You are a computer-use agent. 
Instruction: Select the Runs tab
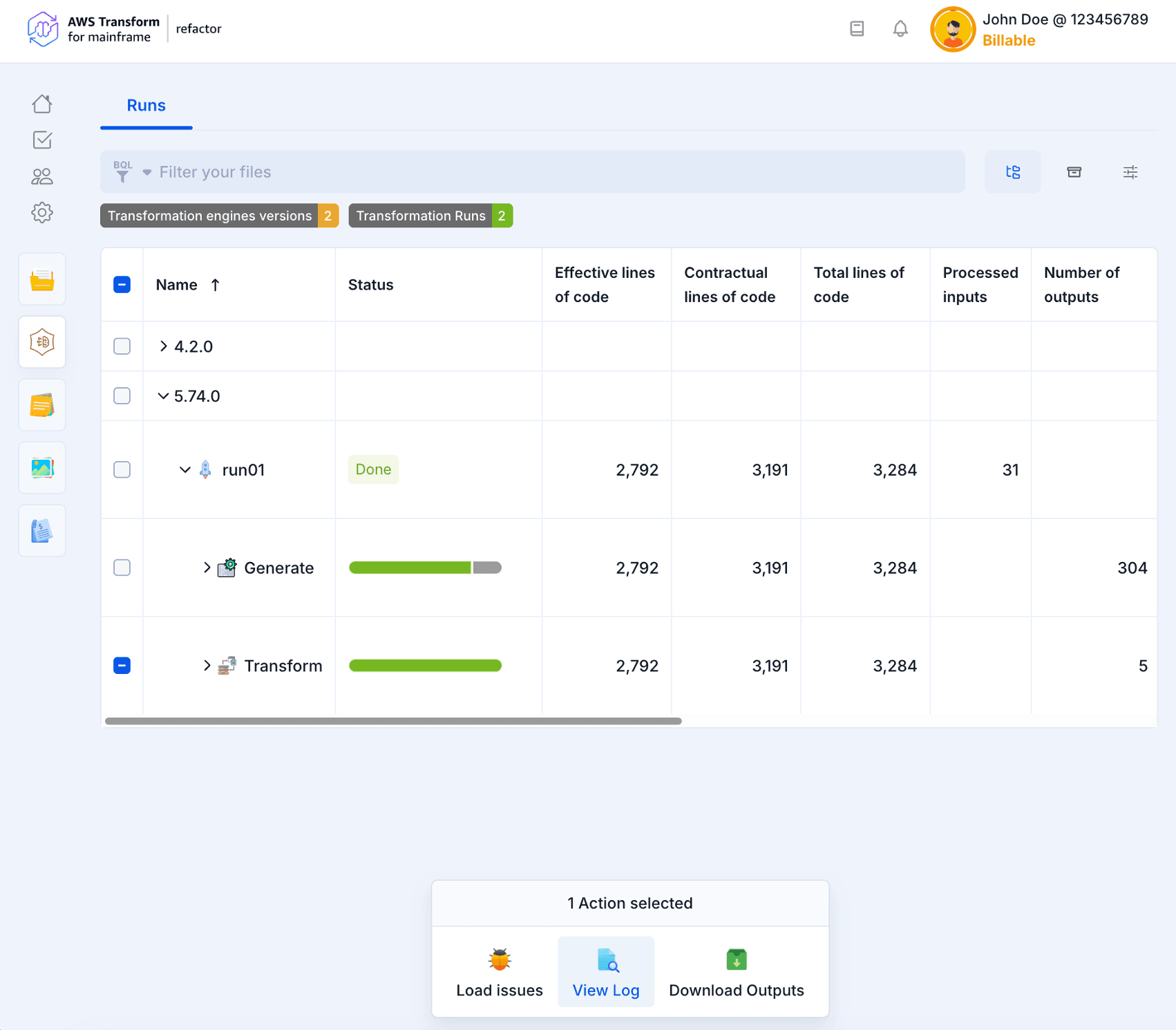tap(146, 106)
